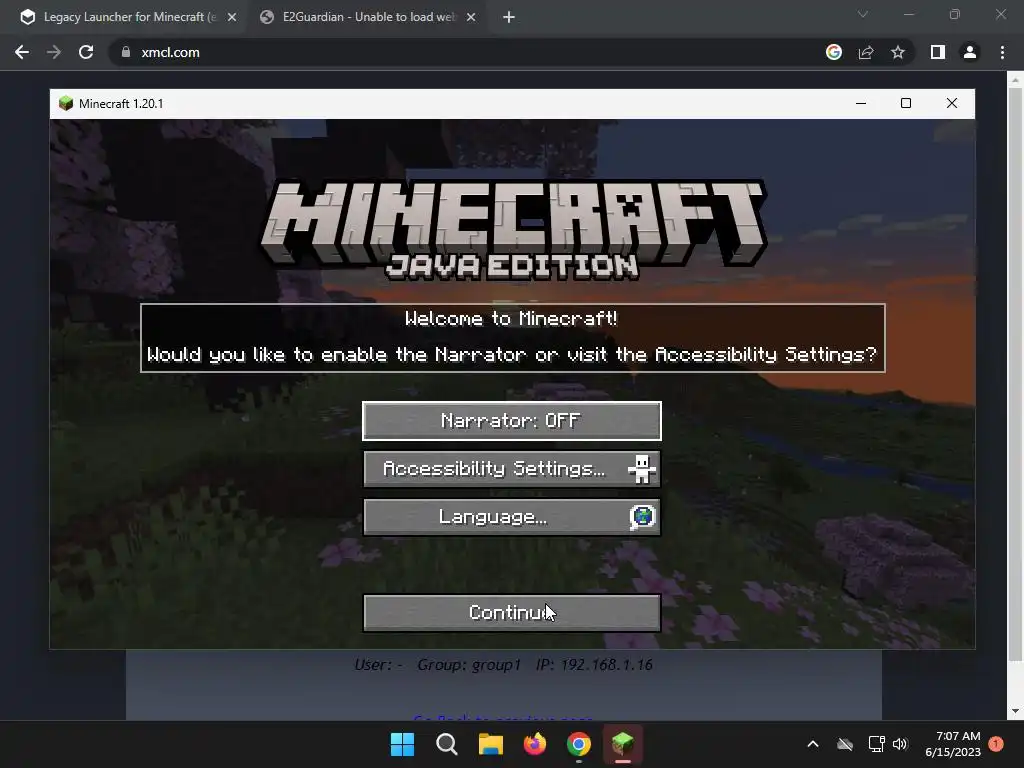The width and height of the screenshot is (1024, 768).
Task: Close the E2Guardian tab
Action: (x=471, y=17)
